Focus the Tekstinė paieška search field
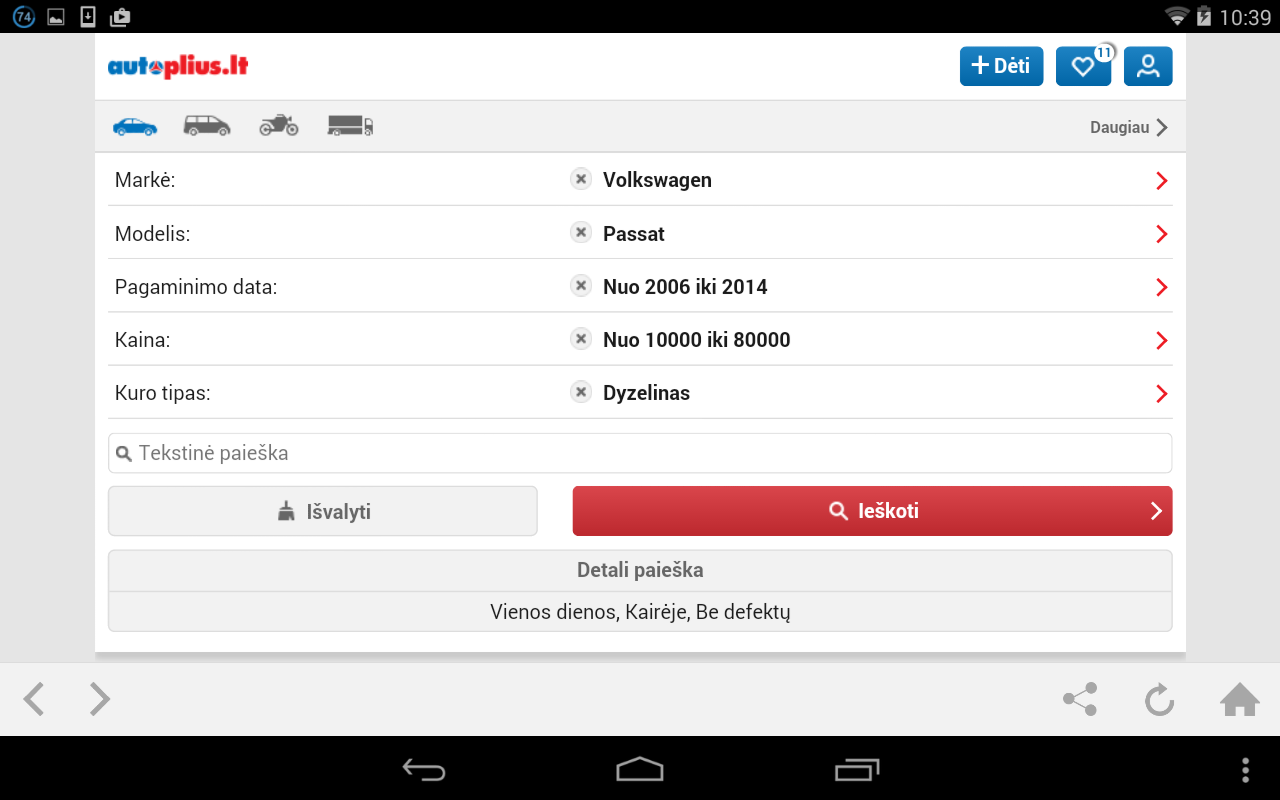Image resolution: width=1280 pixels, height=800 pixels. click(640, 453)
